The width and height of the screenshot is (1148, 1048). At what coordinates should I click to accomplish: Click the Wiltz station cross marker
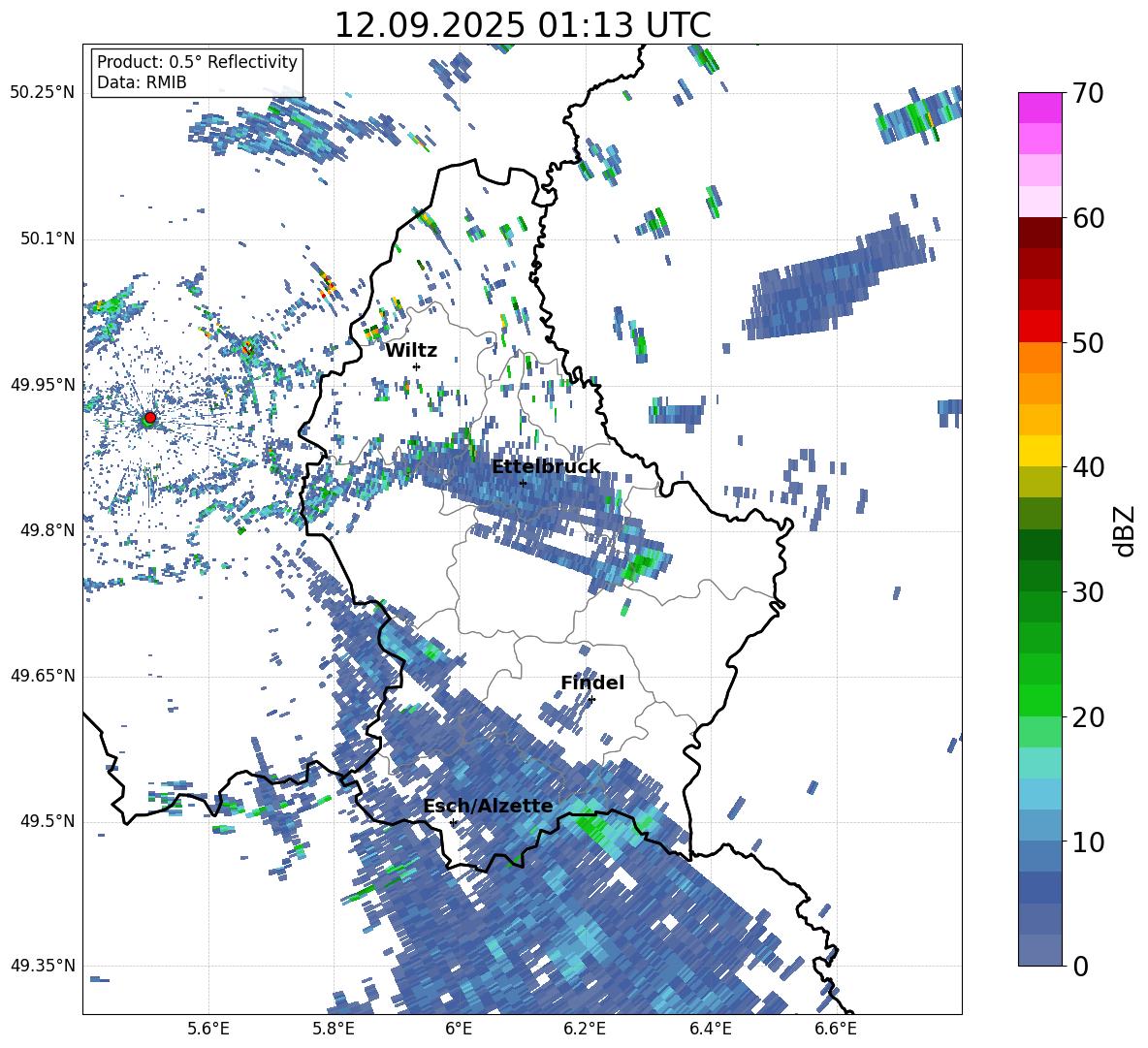pos(417,366)
